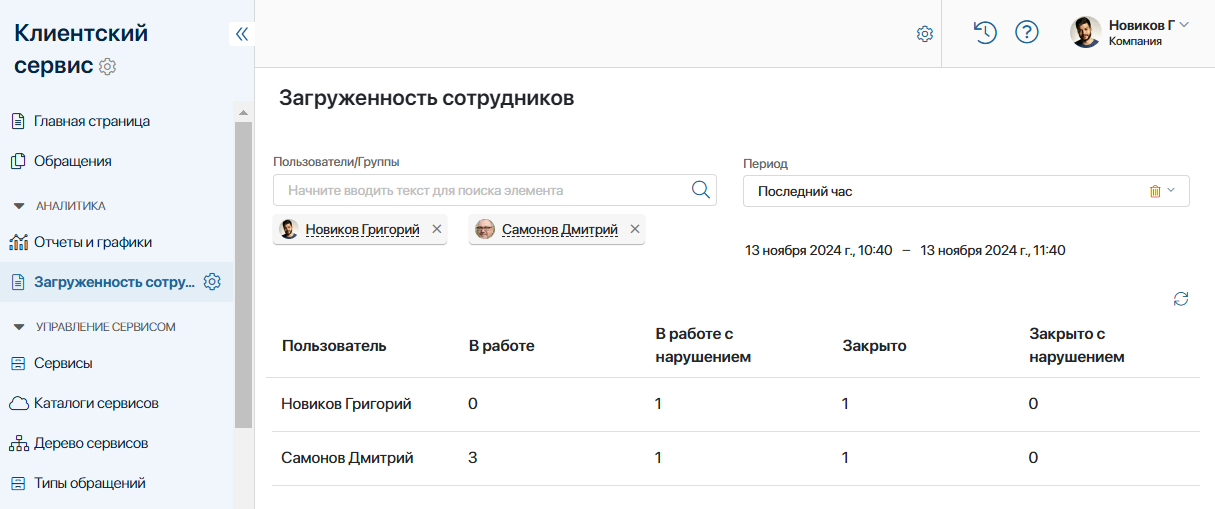Open gear beside Загруженность сотрудников menu item

(x=212, y=282)
